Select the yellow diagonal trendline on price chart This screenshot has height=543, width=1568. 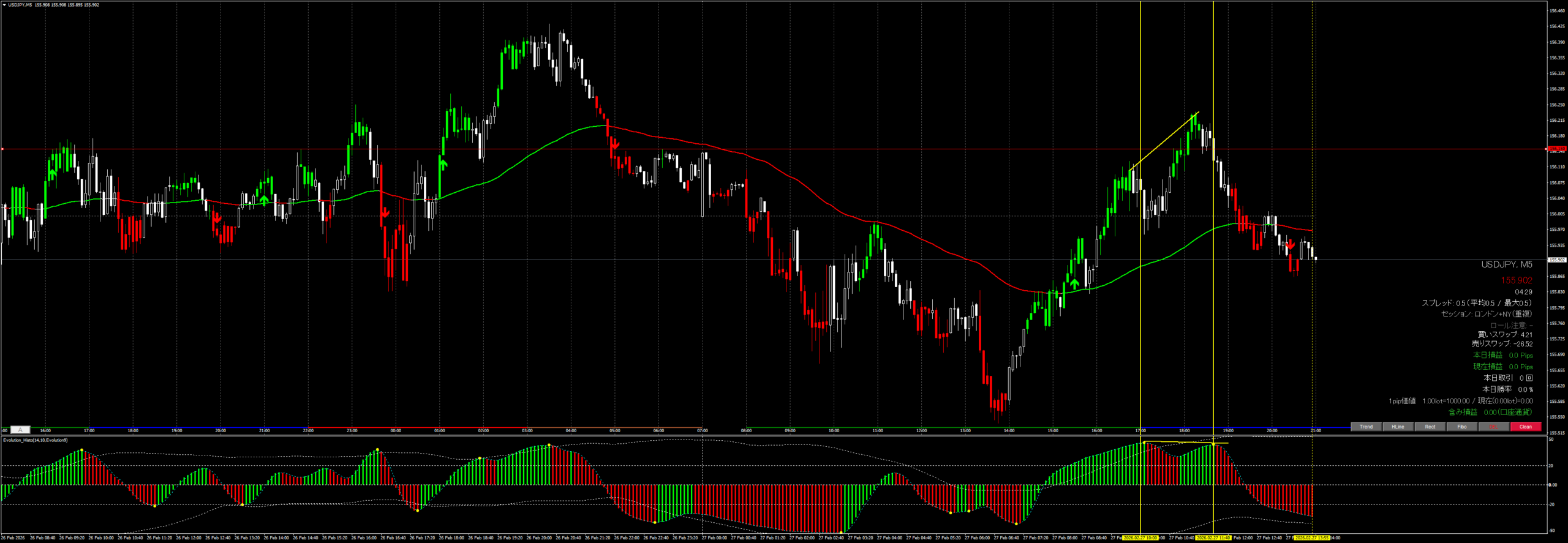coord(1164,141)
